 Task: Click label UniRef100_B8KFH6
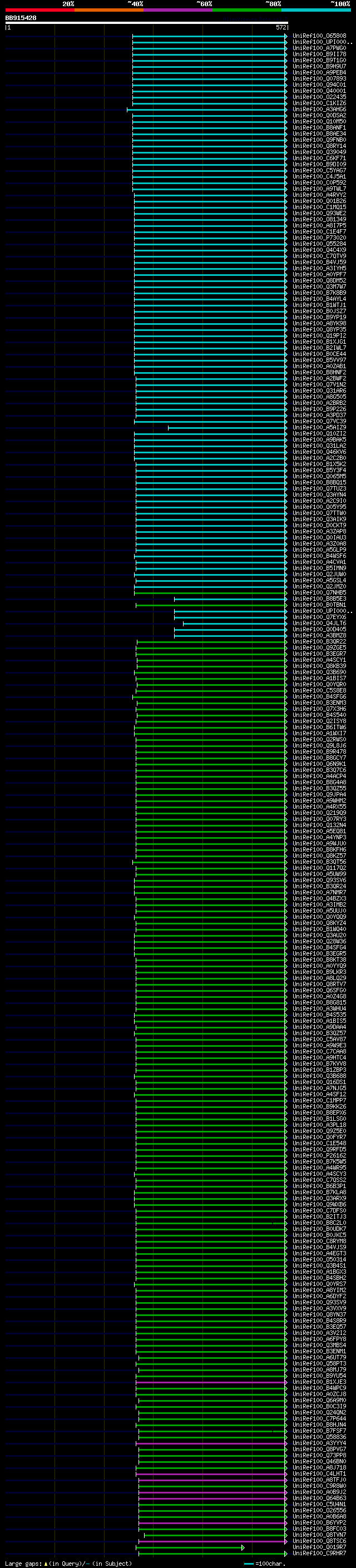point(319,850)
